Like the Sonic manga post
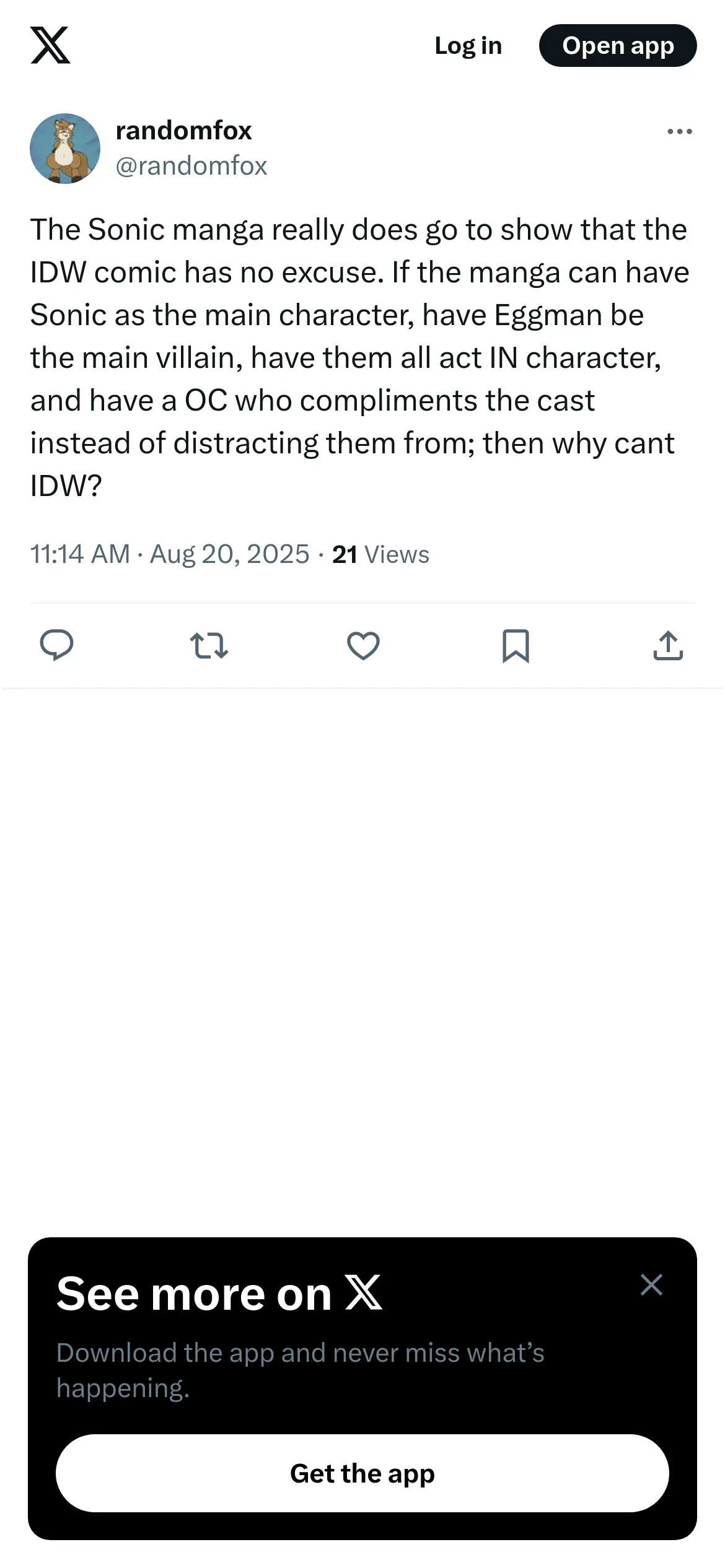The image size is (725, 1568). point(363,645)
